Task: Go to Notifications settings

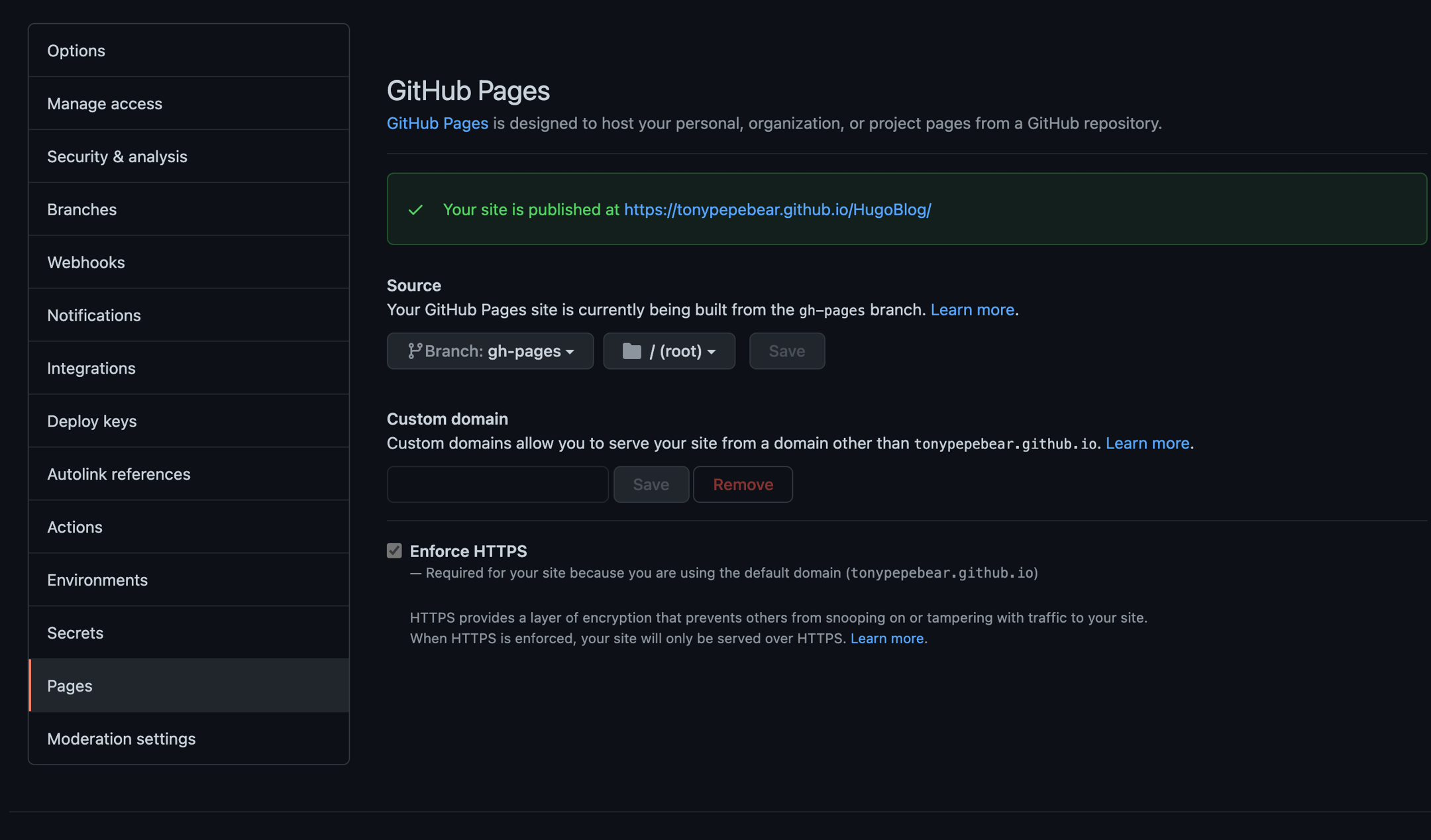Action: 189,315
